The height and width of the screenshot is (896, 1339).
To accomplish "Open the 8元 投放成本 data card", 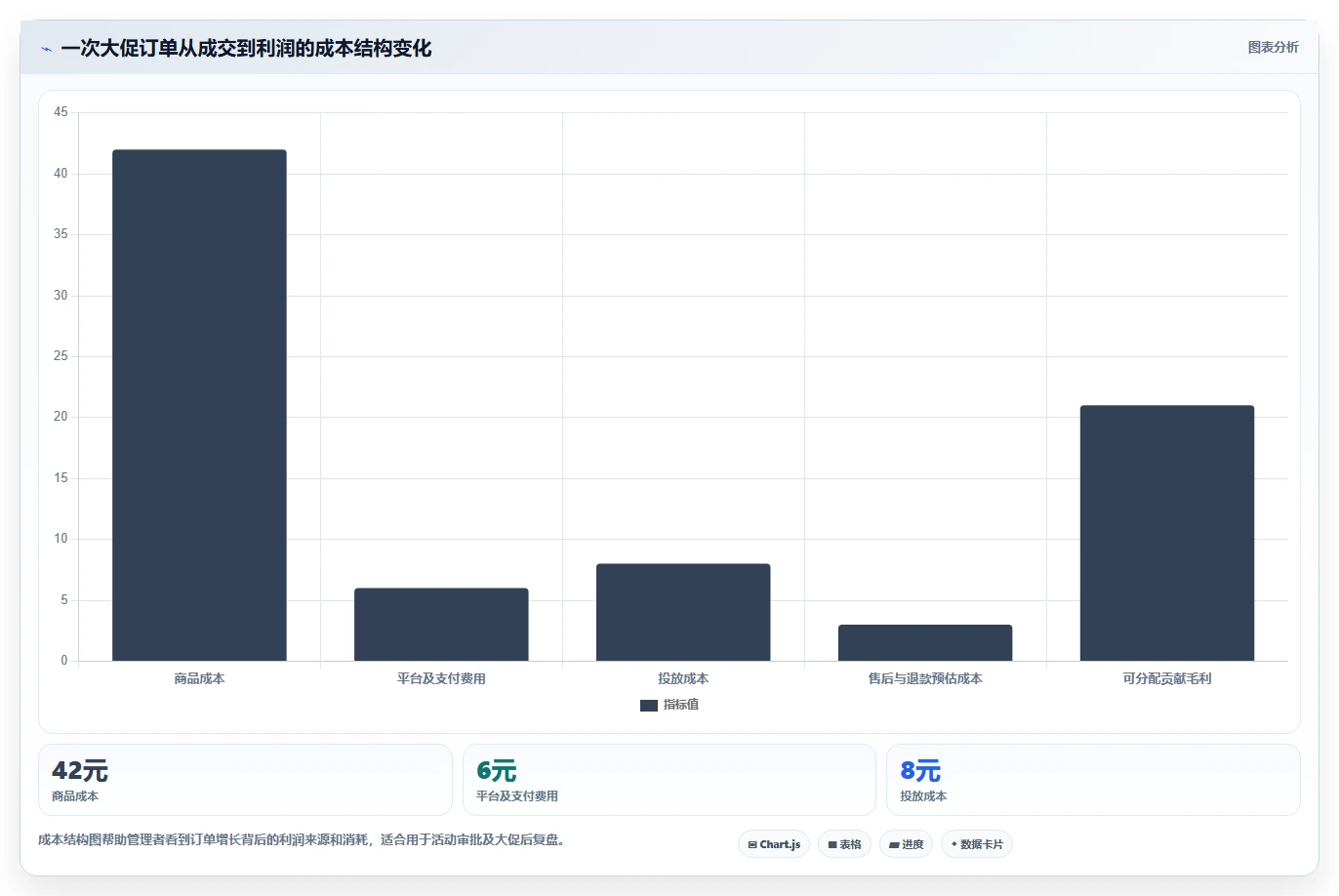I will pos(1093,780).
